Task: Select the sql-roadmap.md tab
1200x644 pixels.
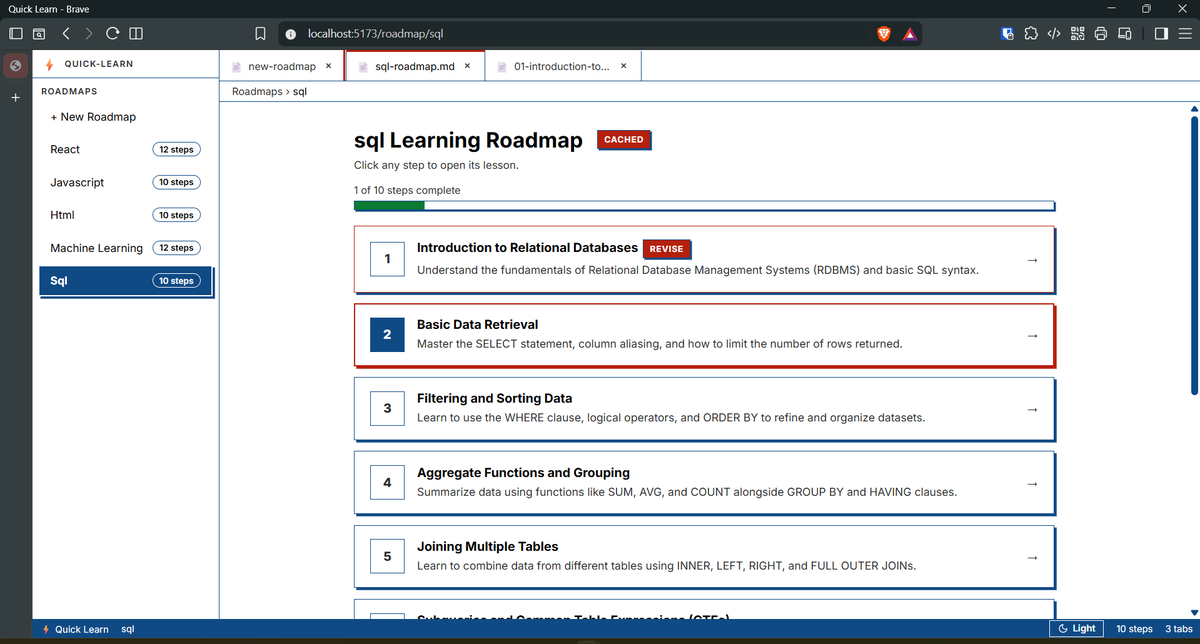Action: pos(415,66)
